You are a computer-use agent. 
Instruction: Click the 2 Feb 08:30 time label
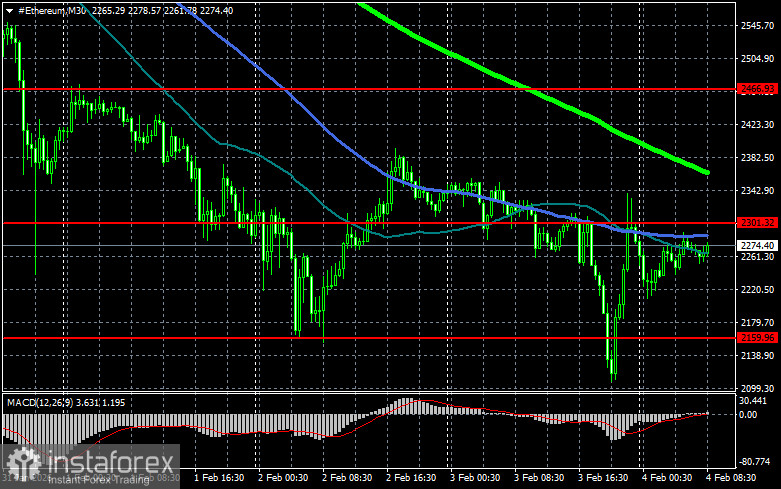pyautogui.click(x=347, y=478)
